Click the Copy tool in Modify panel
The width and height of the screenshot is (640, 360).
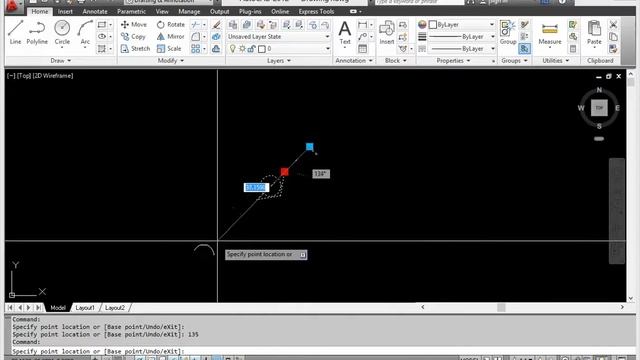point(133,36)
